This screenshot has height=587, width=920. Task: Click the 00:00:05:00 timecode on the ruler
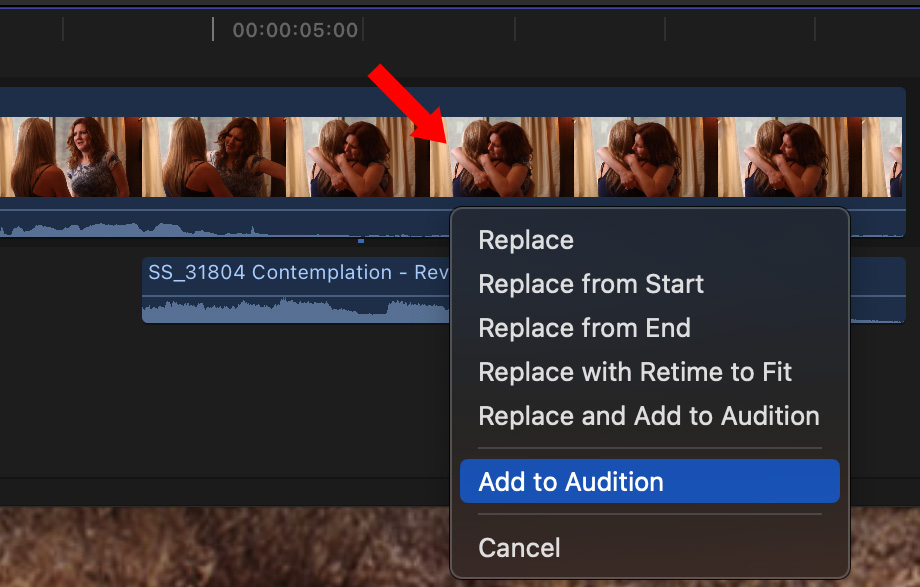pyautogui.click(x=295, y=30)
